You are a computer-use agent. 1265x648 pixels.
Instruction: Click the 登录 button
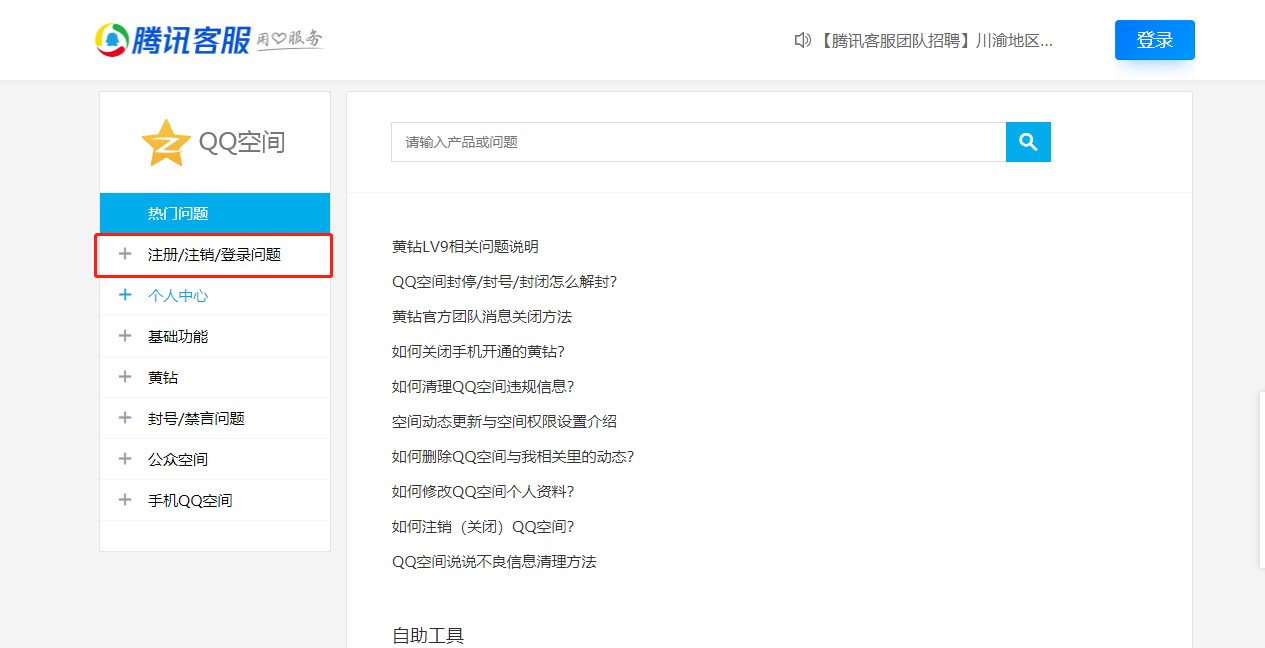[x=1155, y=40]
